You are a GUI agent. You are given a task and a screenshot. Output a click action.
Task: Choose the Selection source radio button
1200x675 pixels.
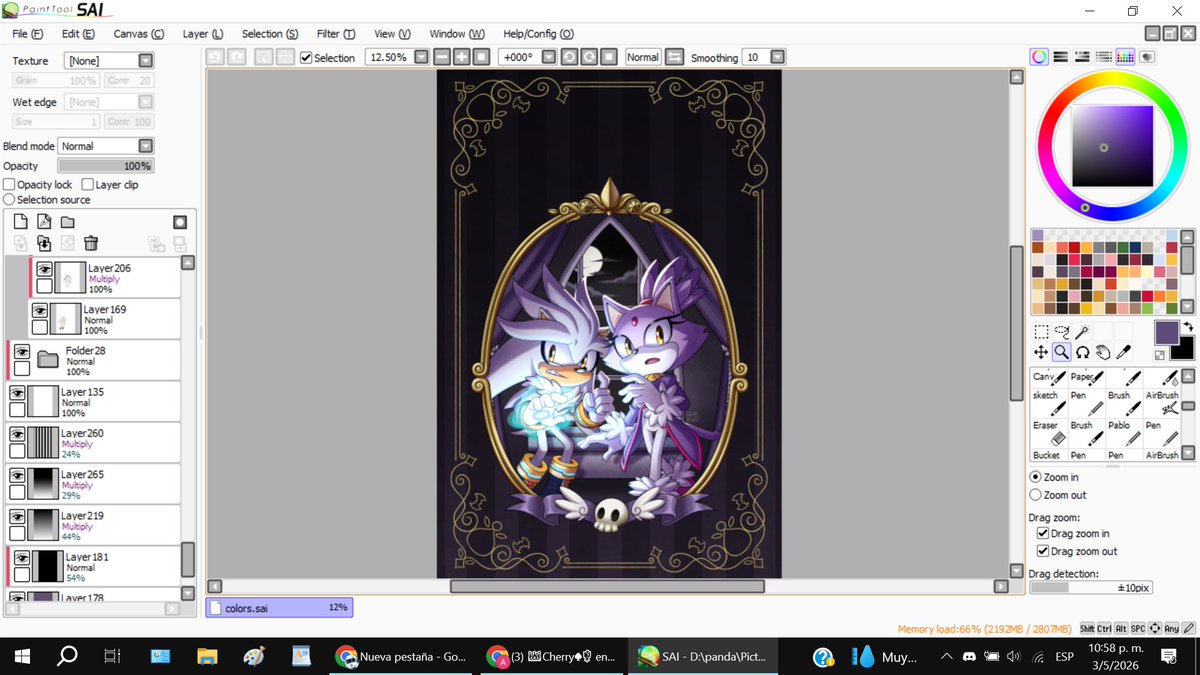pyautogui.click(x=9, y=200)
